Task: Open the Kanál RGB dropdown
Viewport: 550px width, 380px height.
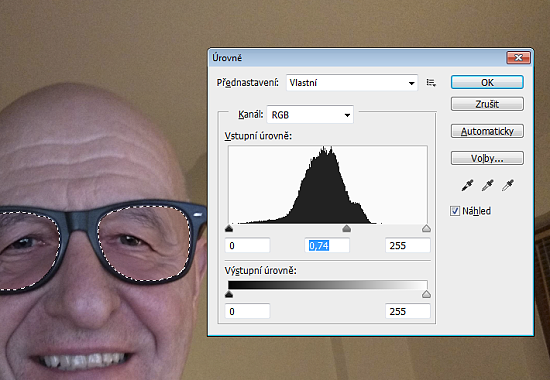Action: [x=310, y=115]
